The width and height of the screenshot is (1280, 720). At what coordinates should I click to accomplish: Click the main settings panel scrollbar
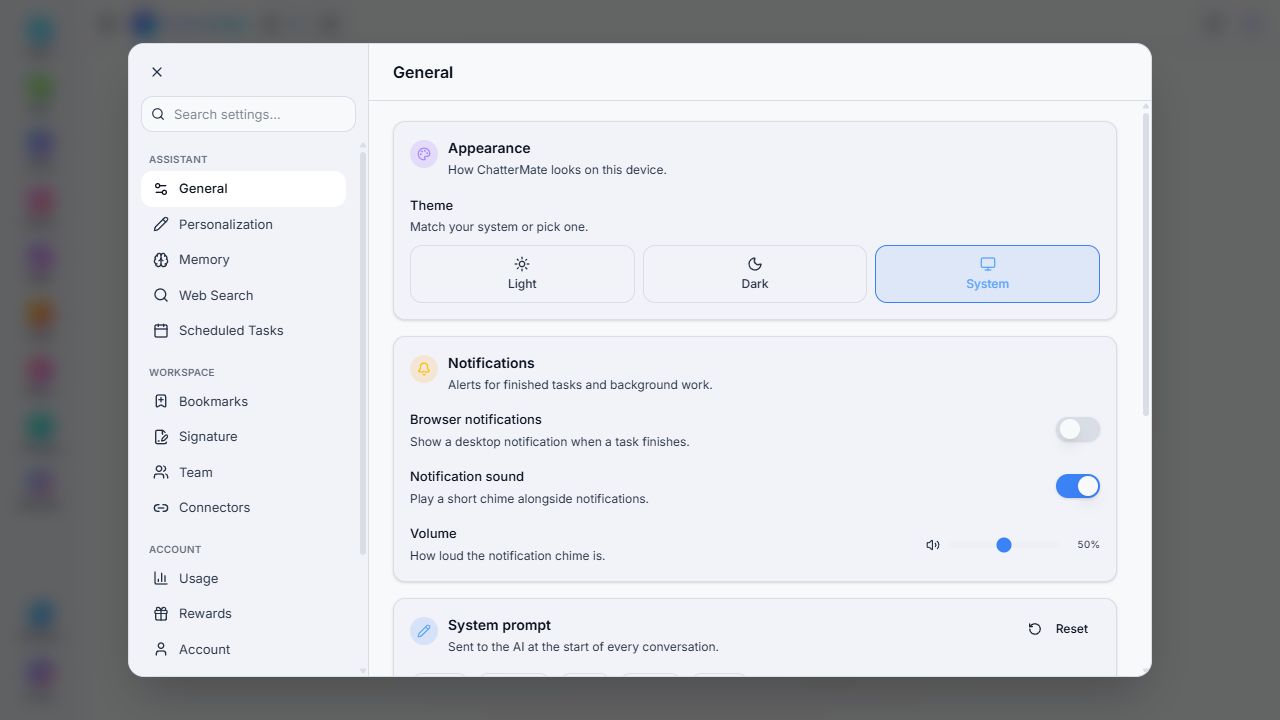pyautogui.click(x=1146, y=265)
